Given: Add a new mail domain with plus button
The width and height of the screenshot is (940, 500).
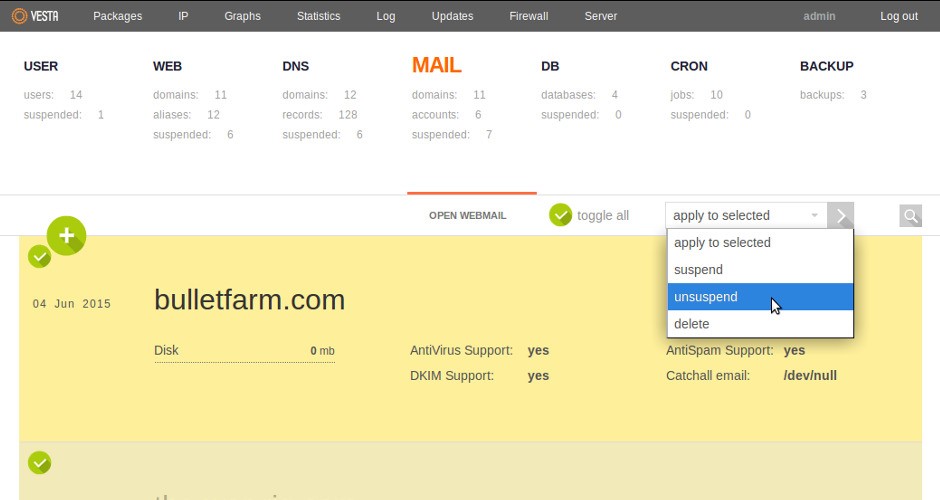Looking at the screenshot, I should point(67,236).
